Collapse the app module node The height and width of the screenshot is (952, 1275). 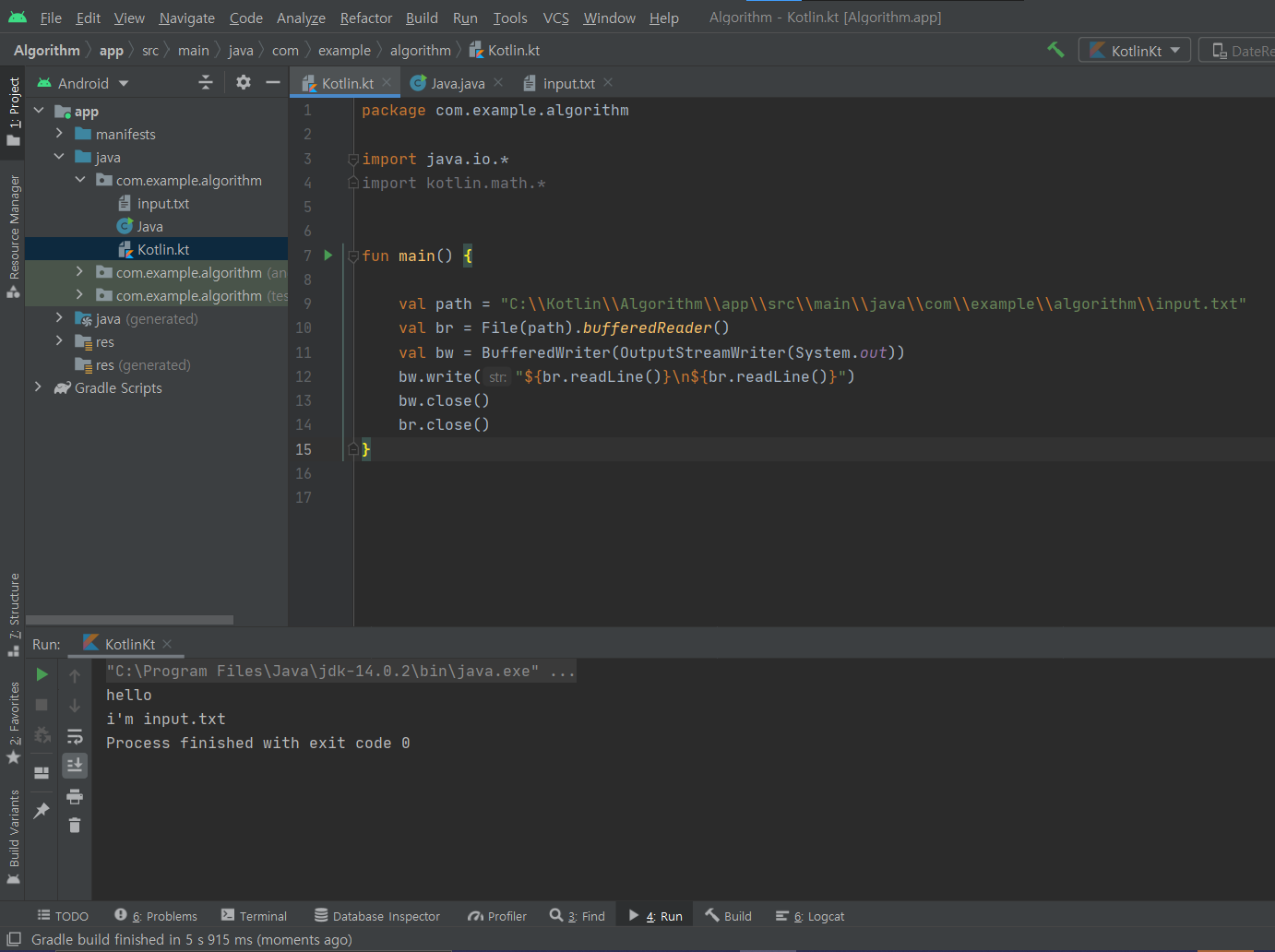pyautogui.click(x=39, y=111)
